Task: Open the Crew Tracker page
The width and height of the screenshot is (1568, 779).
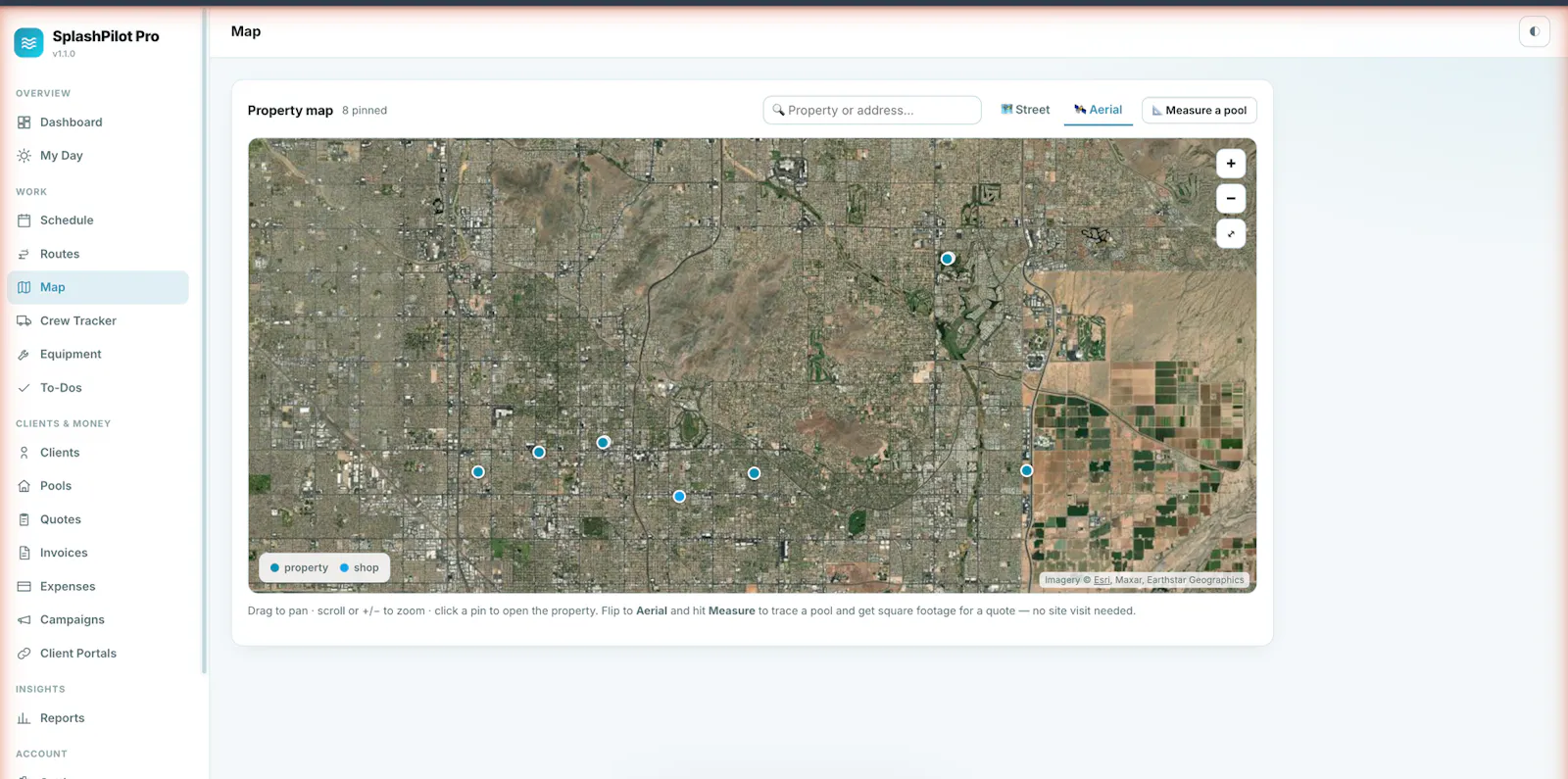Action: point(98,320)
